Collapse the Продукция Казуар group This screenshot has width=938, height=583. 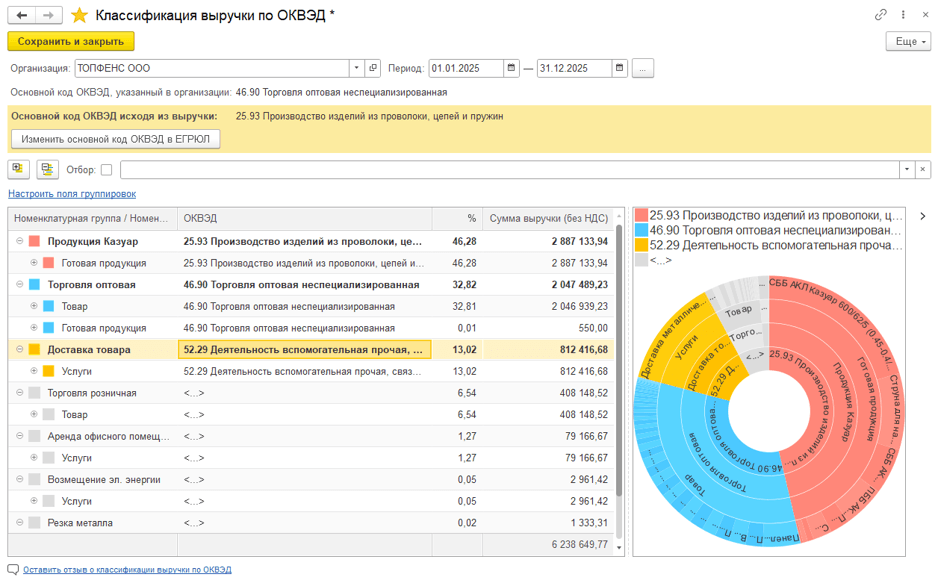pyautogui.click(x=19, y=242)
